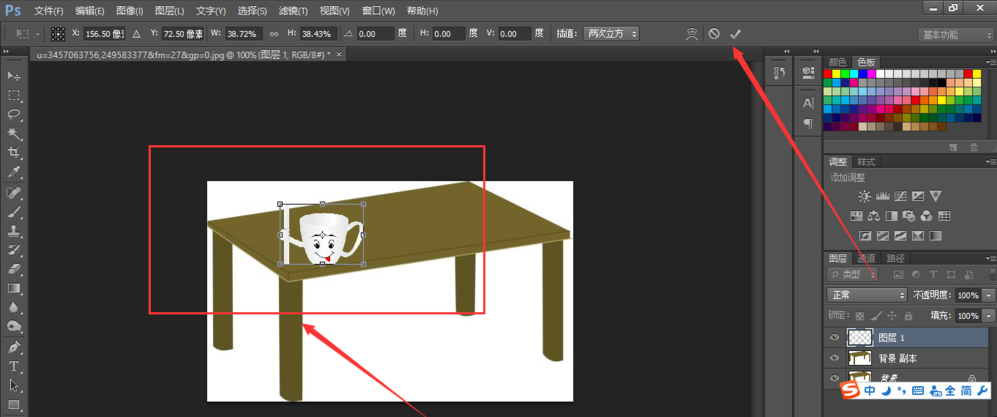Cancel the transform with the circle-slash icon
The image size is (997, 417).
click(x=714, y=33)
